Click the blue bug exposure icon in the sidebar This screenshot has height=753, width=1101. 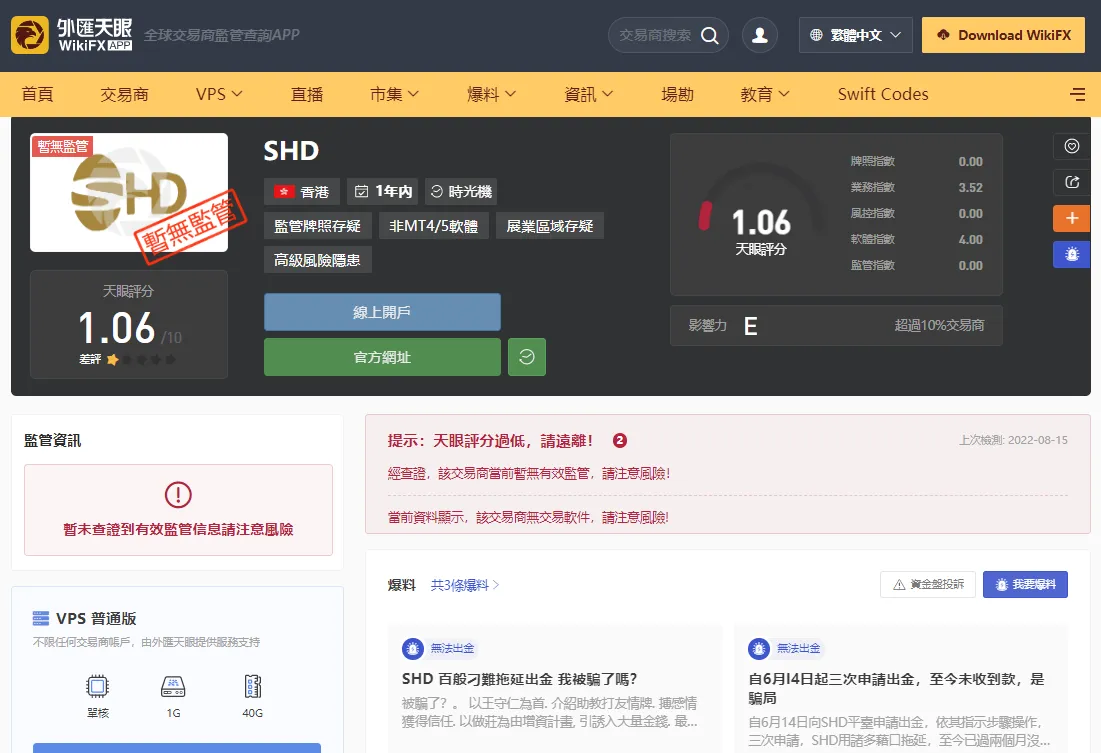click(x=1072, y=254)
